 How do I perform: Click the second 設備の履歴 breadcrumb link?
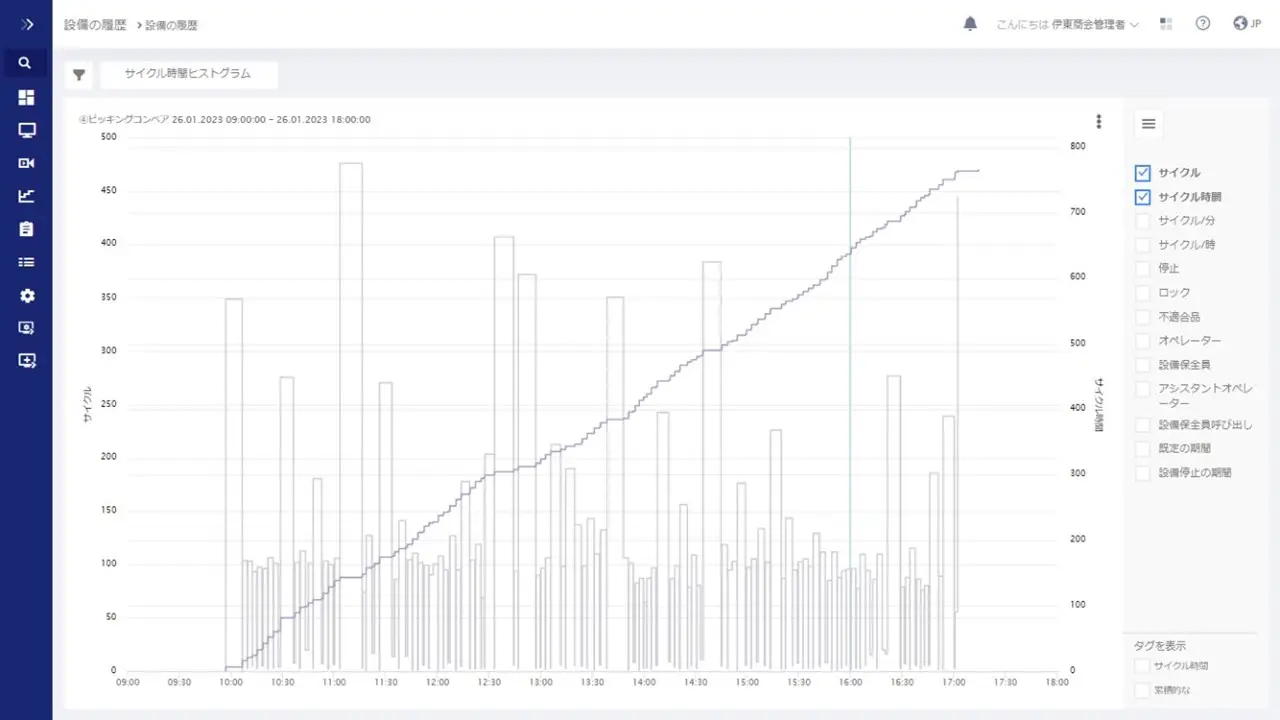171,25
